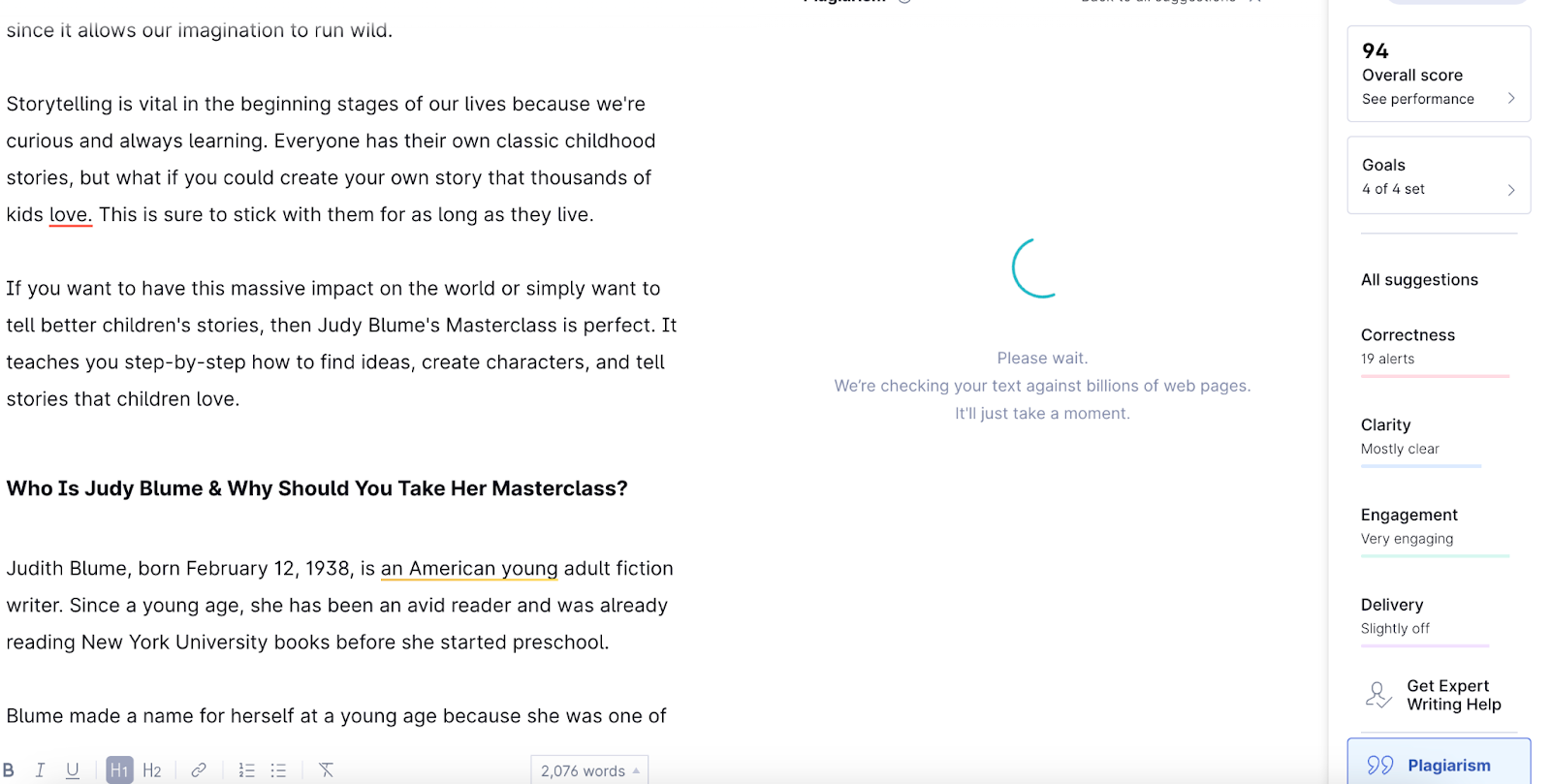Open Get Expert Writing Help

(x=1435, y=695)
